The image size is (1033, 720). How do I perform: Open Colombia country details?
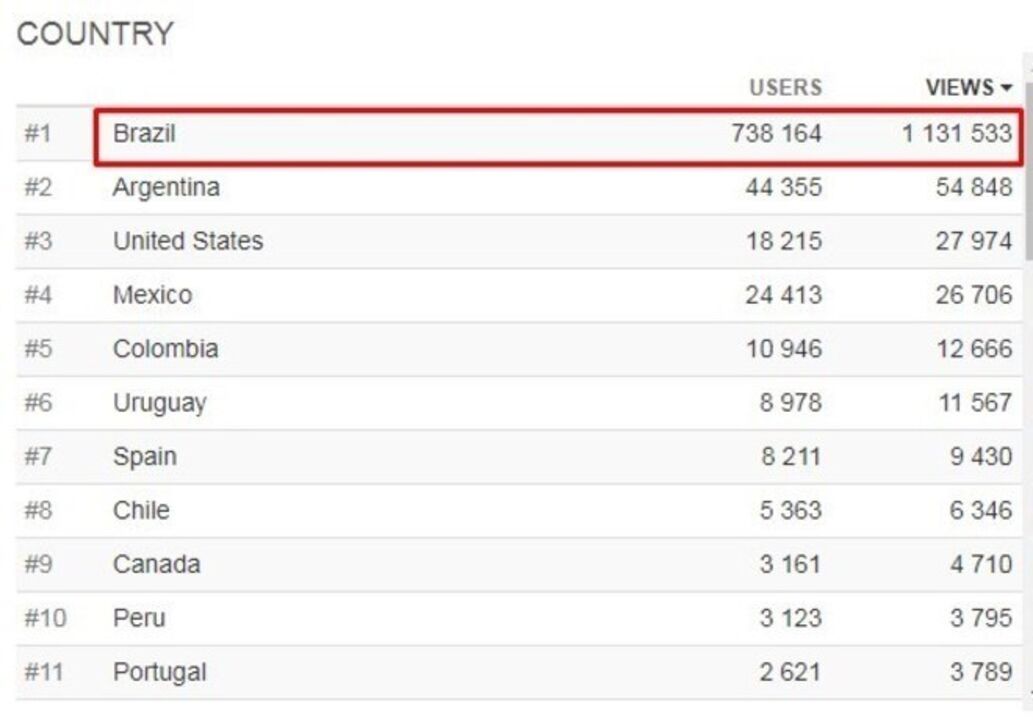pyautogui.click(x=165, y=349)
